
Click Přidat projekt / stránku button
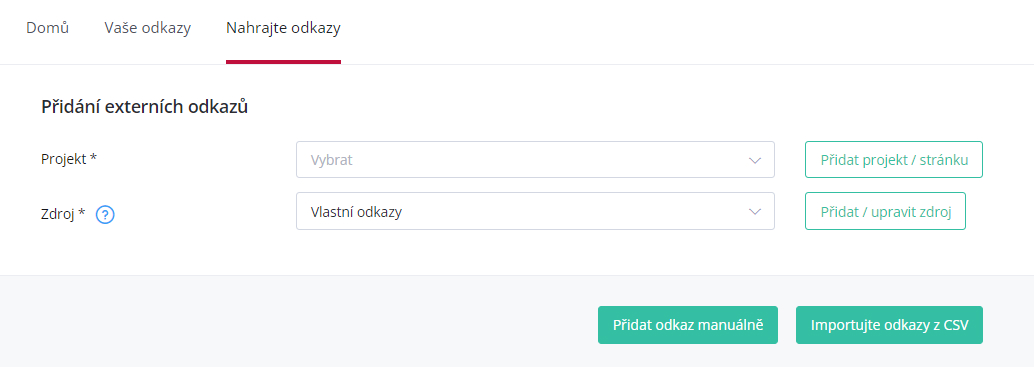[894, 159]
